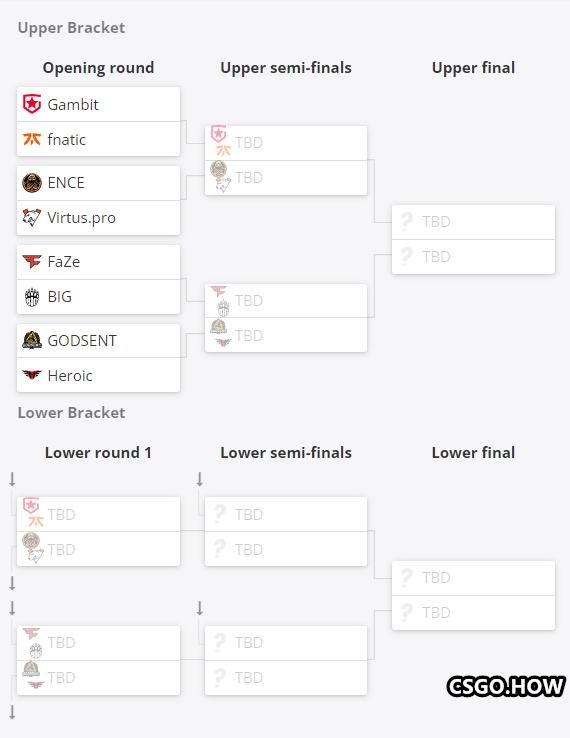
Task: Select the BIG team logo
Action: (32, 297)
